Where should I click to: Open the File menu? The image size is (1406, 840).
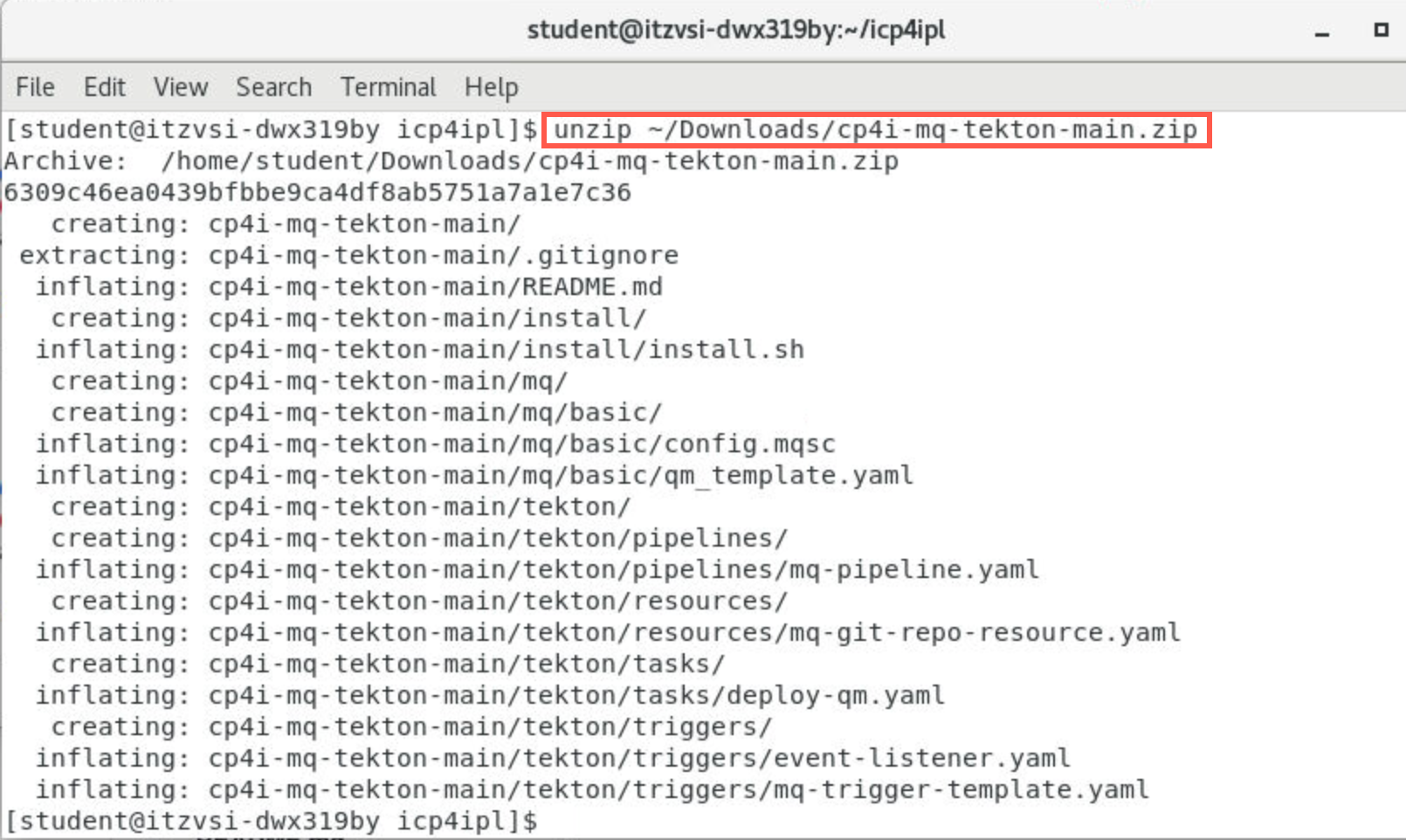pyautogui.click(x=35, y=87)
